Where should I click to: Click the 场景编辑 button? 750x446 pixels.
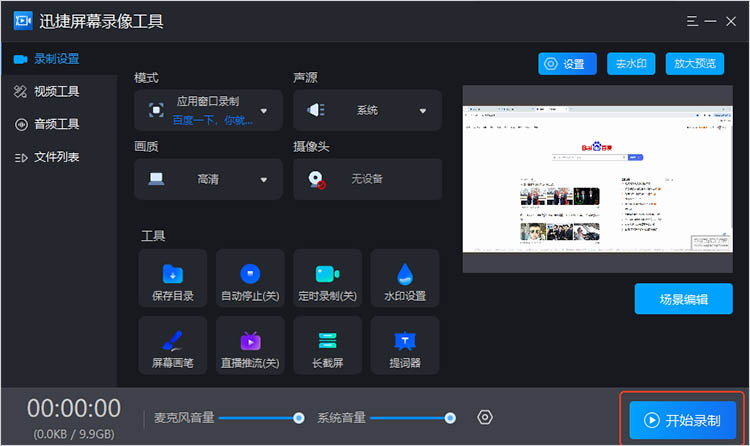684,299
